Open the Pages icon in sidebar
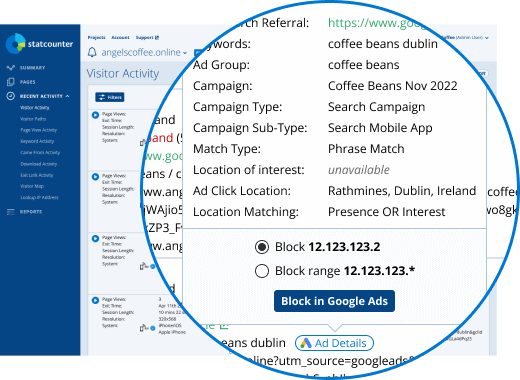Viewport: 520px width, 380px height. pyautogui.click(x=11, y=82)
